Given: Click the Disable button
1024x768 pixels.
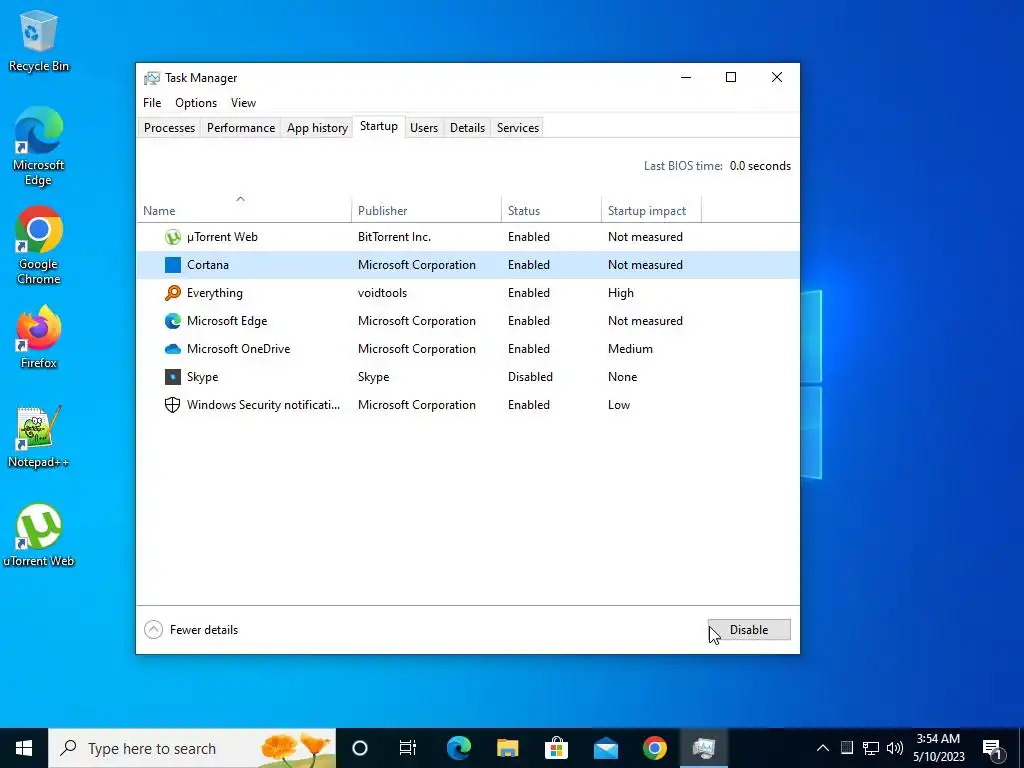Looking at the screenshot, I should pos(749,630).
